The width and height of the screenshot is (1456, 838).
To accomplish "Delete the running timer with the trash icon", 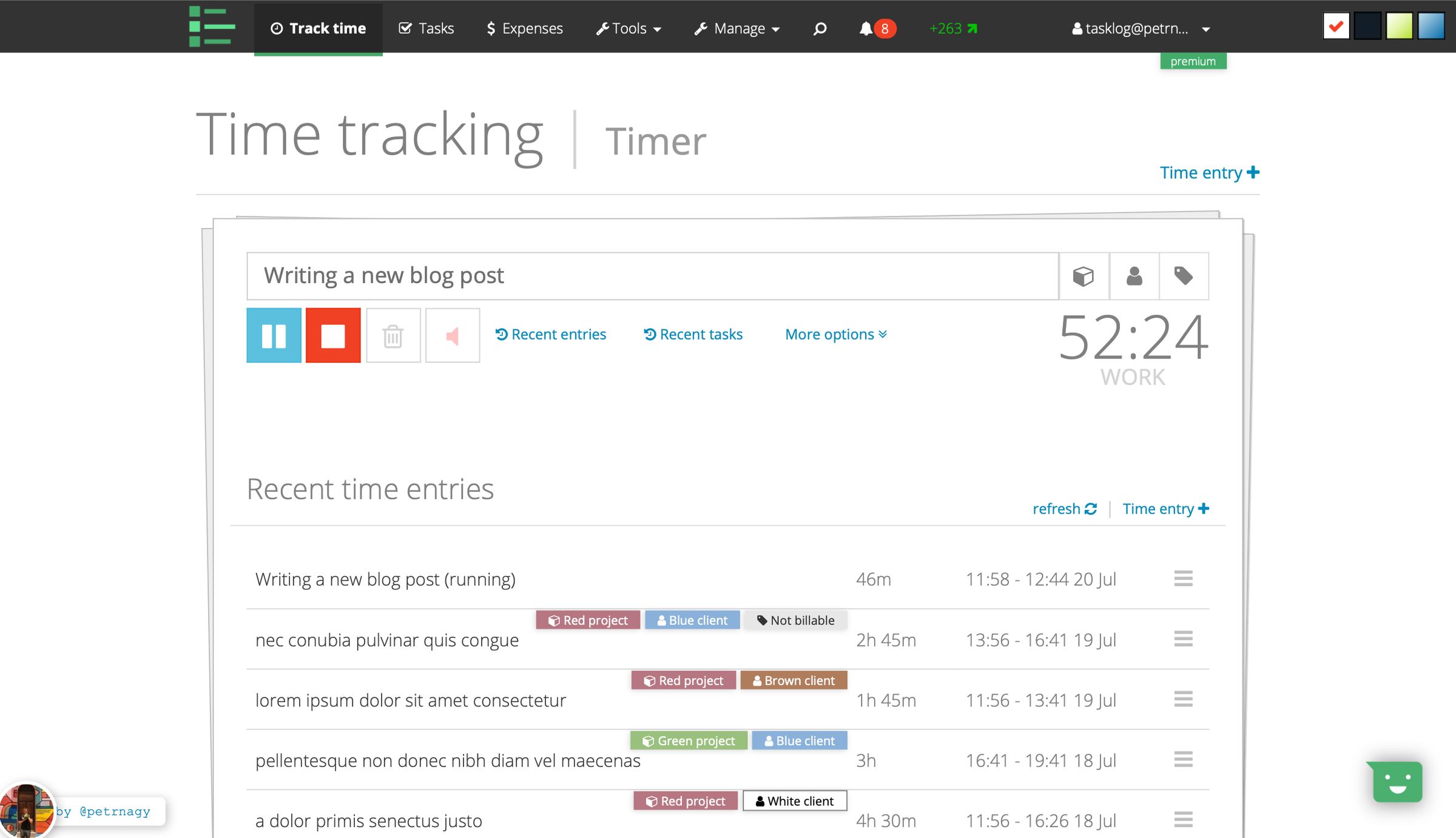I will 393,335.
